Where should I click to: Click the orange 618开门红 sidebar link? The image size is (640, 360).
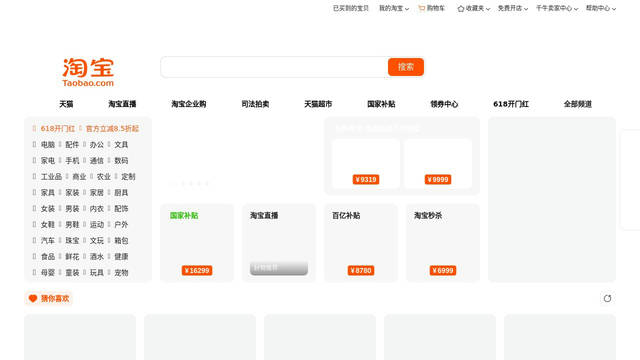[x=58, y=129]
